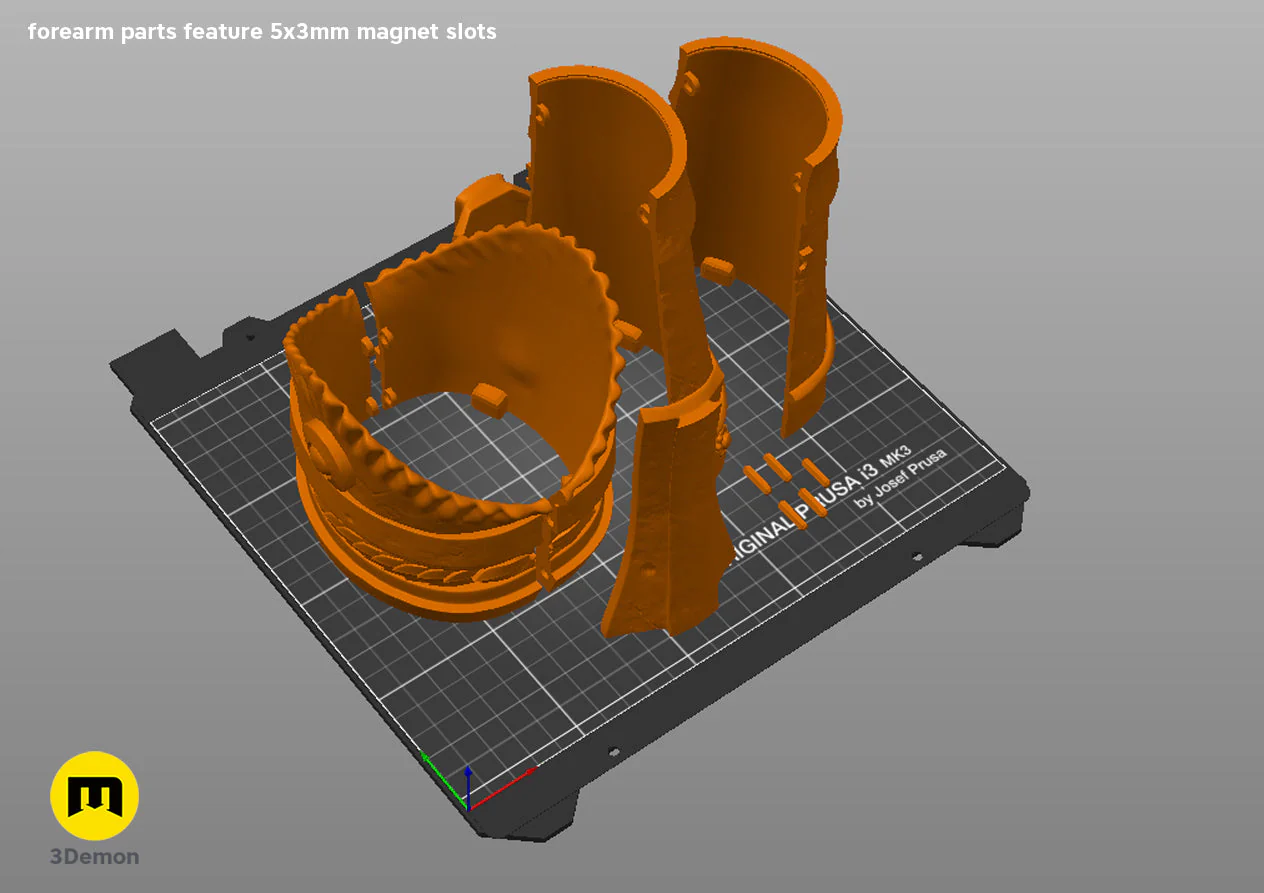Click the yellow 3Demon logo icon
Screen dimensions: 1264x893
tap(94, 796)
